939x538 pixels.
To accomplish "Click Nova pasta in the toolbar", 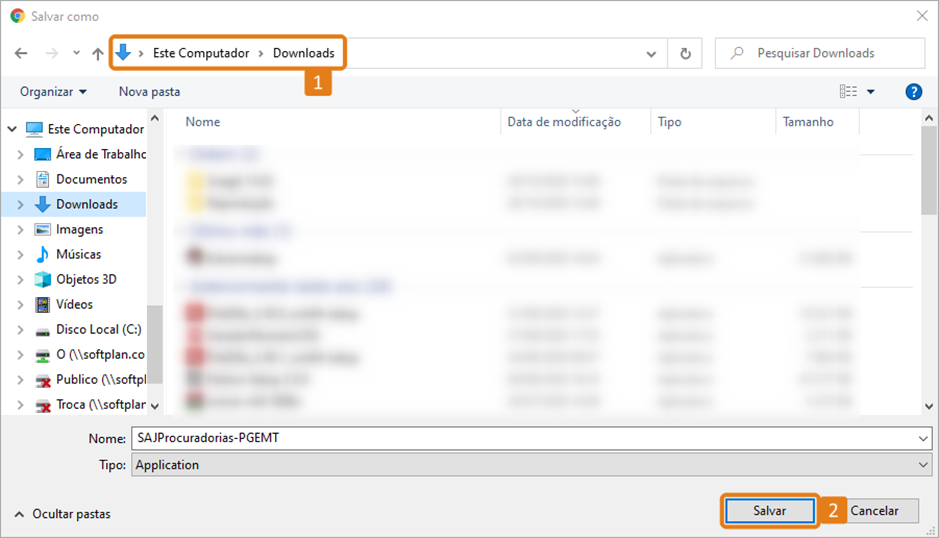I will pos(149,91).
